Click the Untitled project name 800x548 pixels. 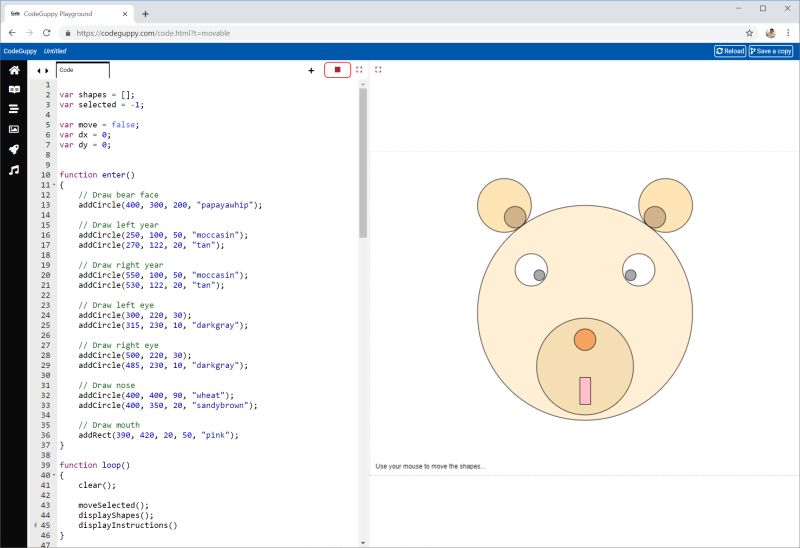click(55, 51)
